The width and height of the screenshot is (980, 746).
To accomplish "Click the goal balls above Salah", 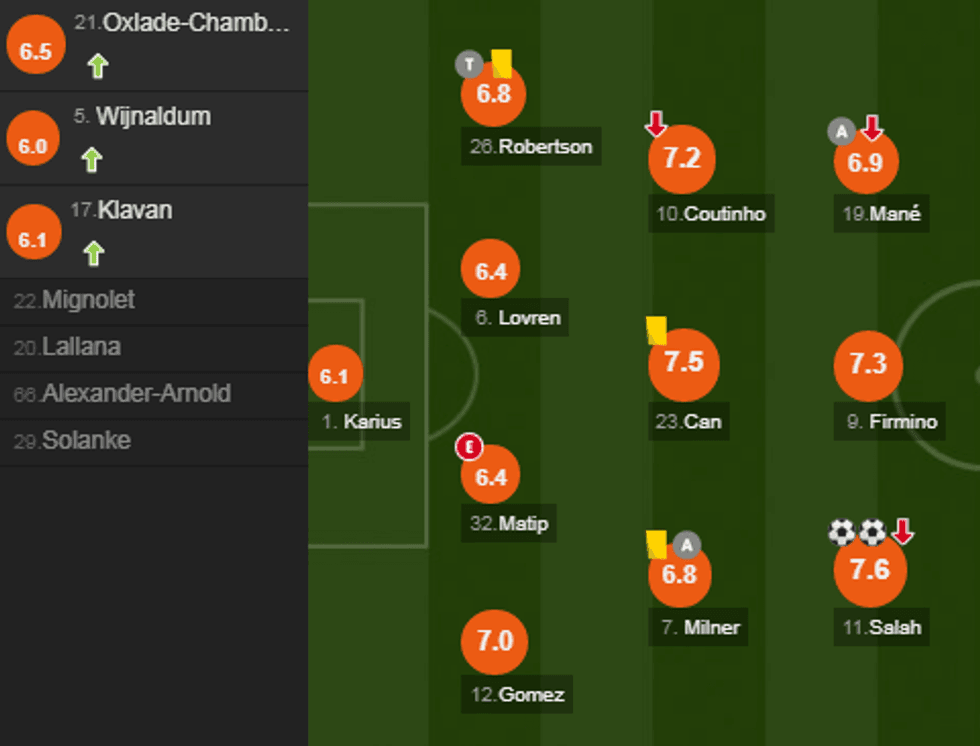I will coord(857,532).
